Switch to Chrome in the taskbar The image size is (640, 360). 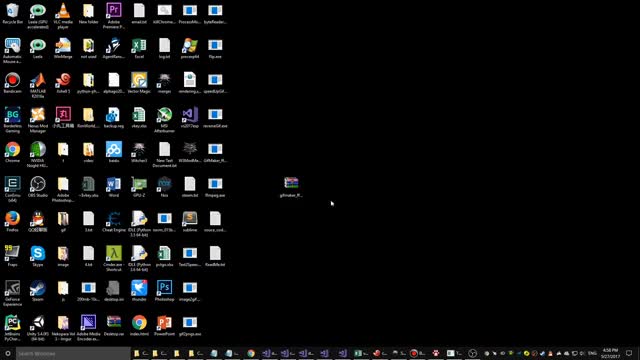(251, 353)
